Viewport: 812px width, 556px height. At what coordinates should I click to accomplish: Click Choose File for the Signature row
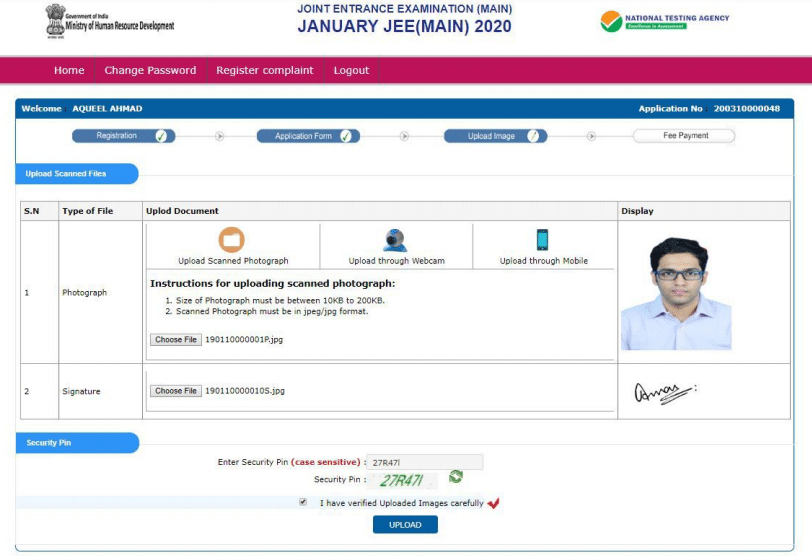pyautogui.click(x=176, y=391)
